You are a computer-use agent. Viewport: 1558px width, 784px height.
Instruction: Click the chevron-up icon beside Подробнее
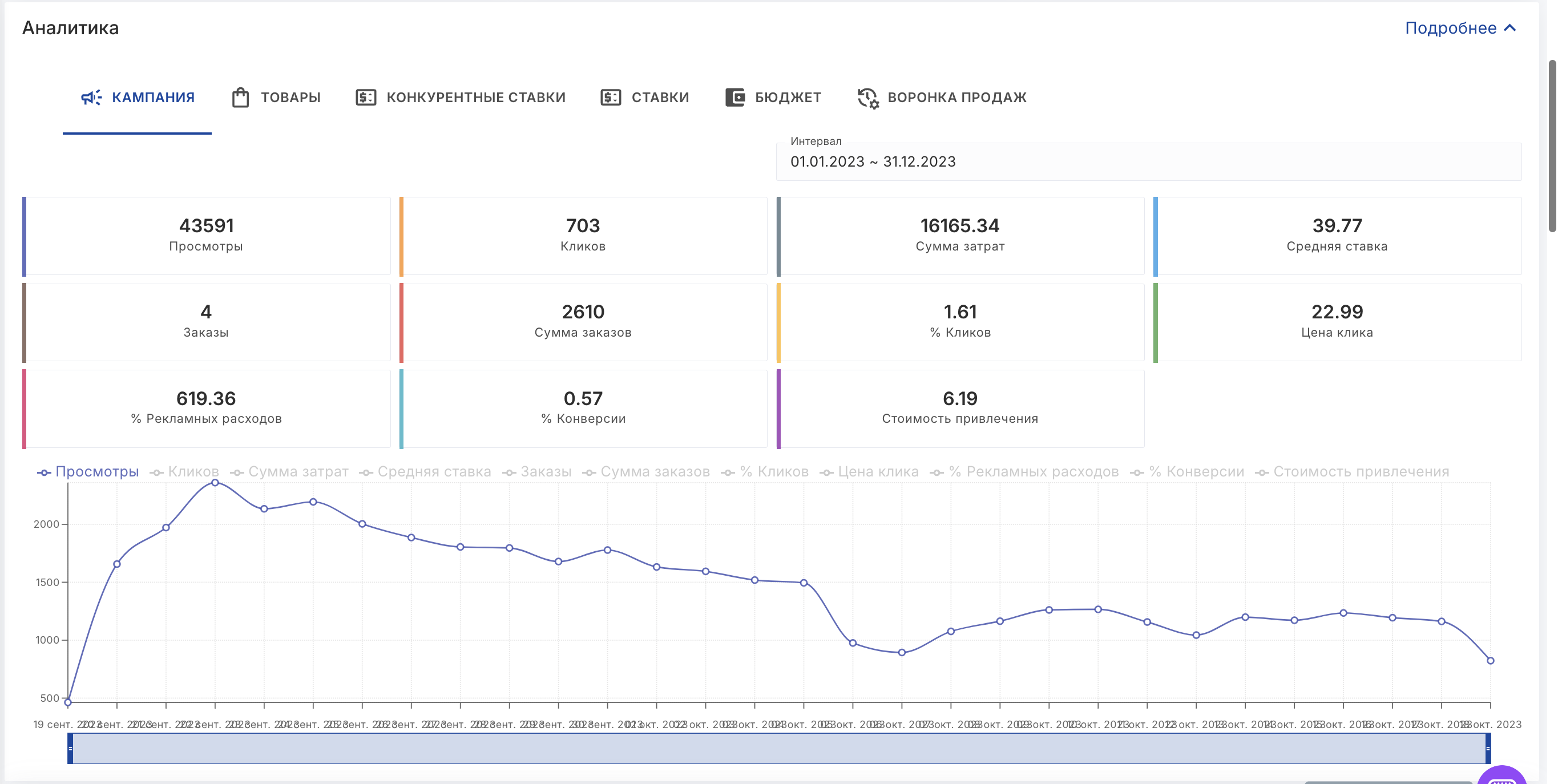[1509, 28]
